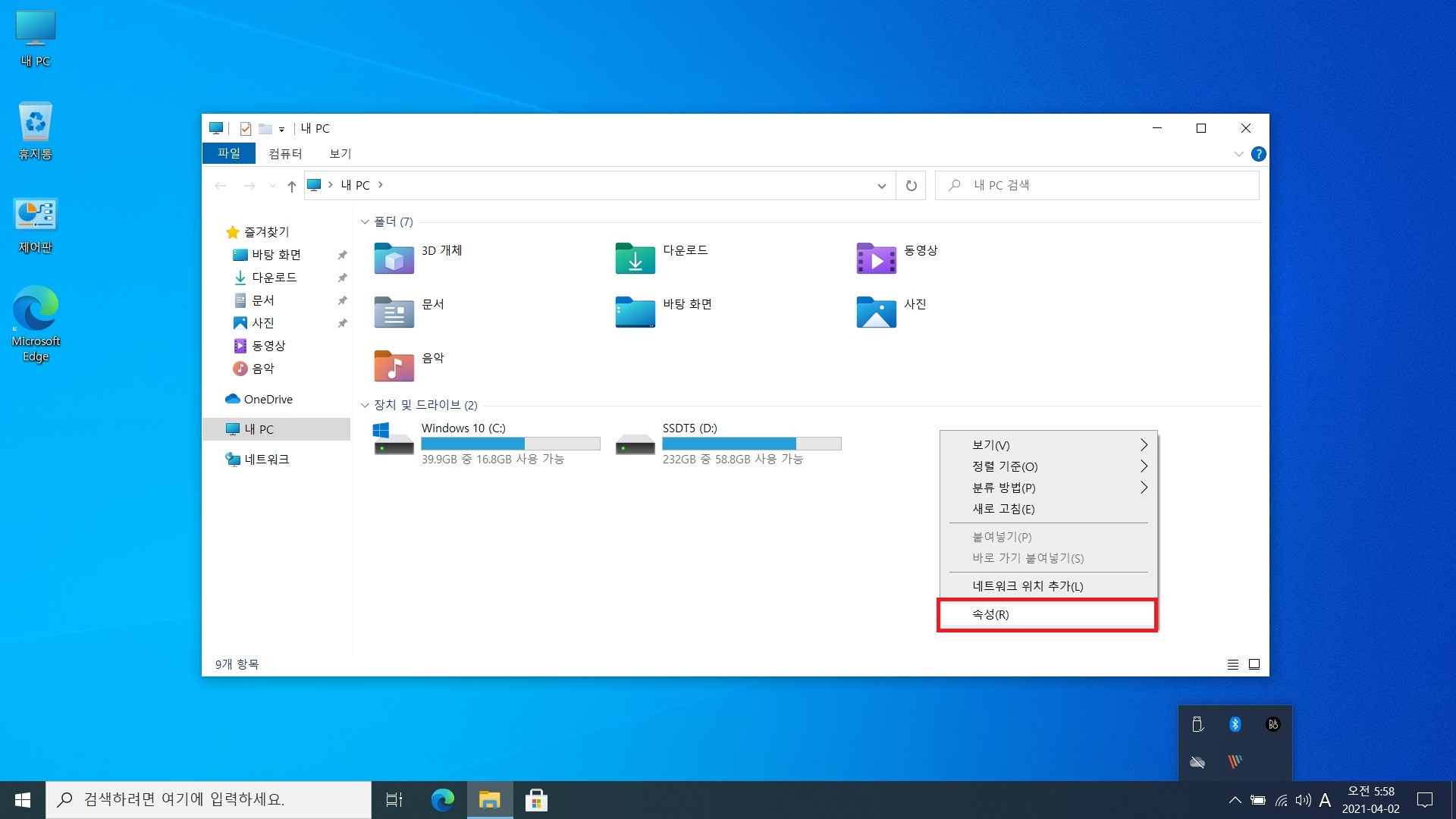Select the SSDT5 (D:) drive icon
Viewport: 1456px width, 819px height.
click(635, 444)
